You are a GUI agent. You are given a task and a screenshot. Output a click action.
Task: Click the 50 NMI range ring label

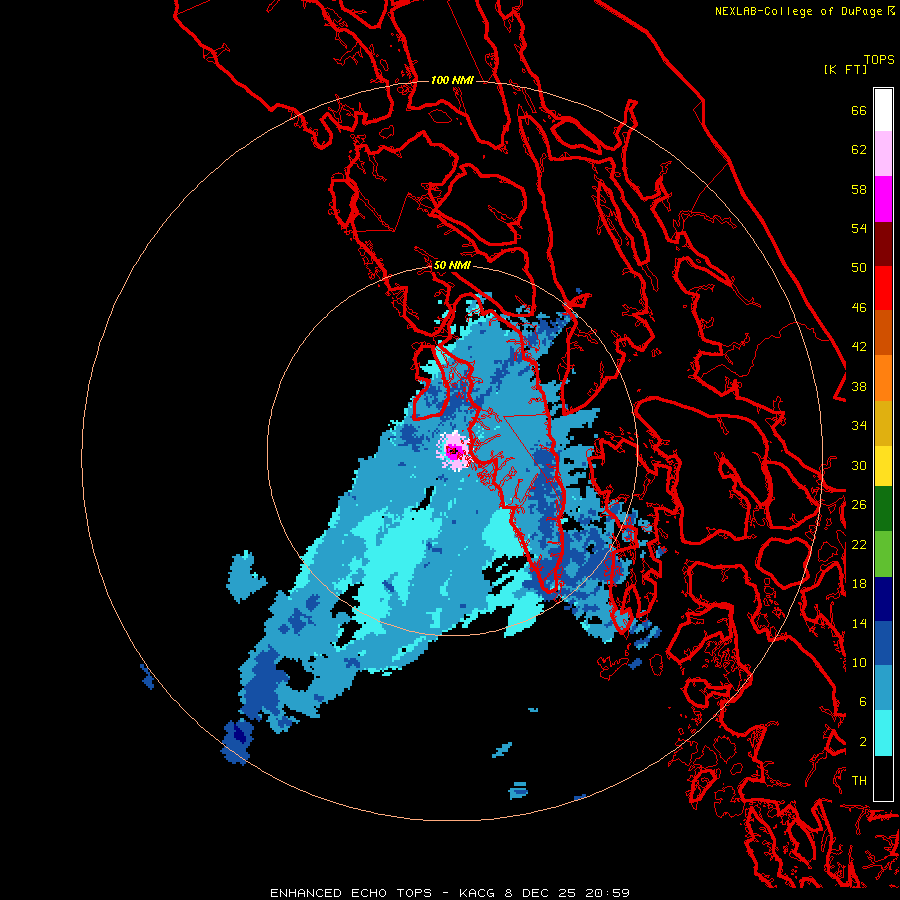[452, 265]
